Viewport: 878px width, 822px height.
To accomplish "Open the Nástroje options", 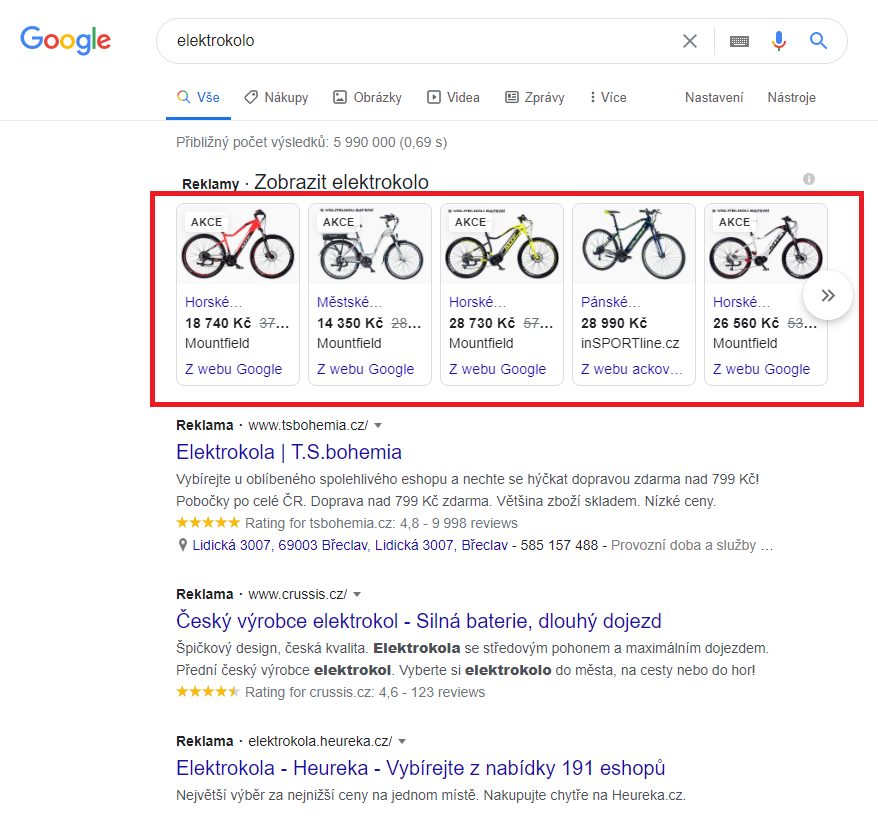I will tap(791, 97).
